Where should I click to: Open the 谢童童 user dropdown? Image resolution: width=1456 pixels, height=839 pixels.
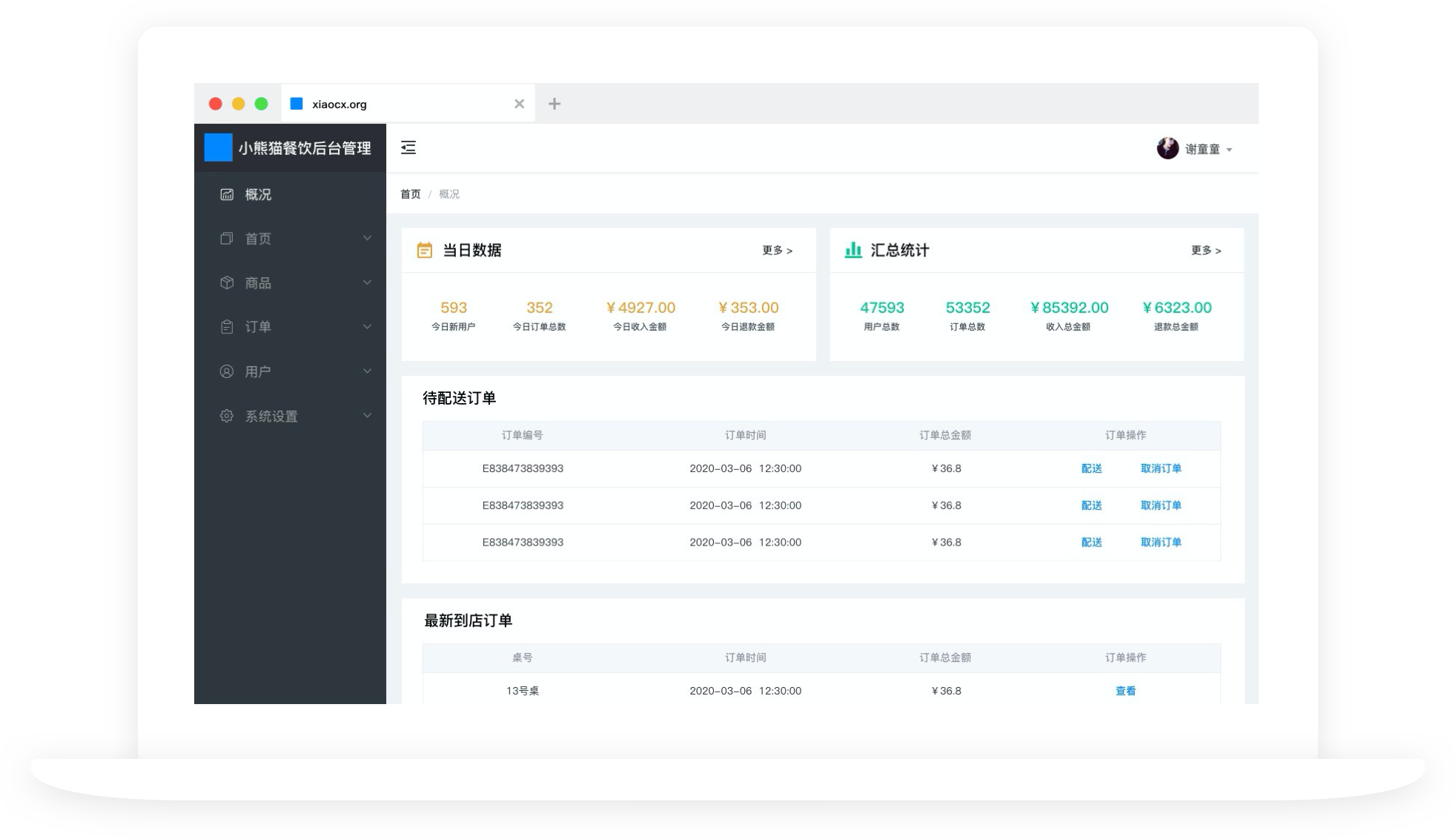click(x=1195, y=149)
